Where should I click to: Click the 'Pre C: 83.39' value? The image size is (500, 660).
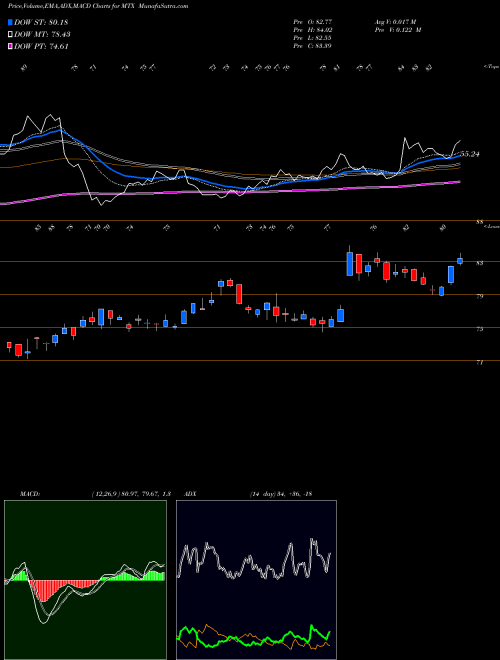tap(313, 46)
